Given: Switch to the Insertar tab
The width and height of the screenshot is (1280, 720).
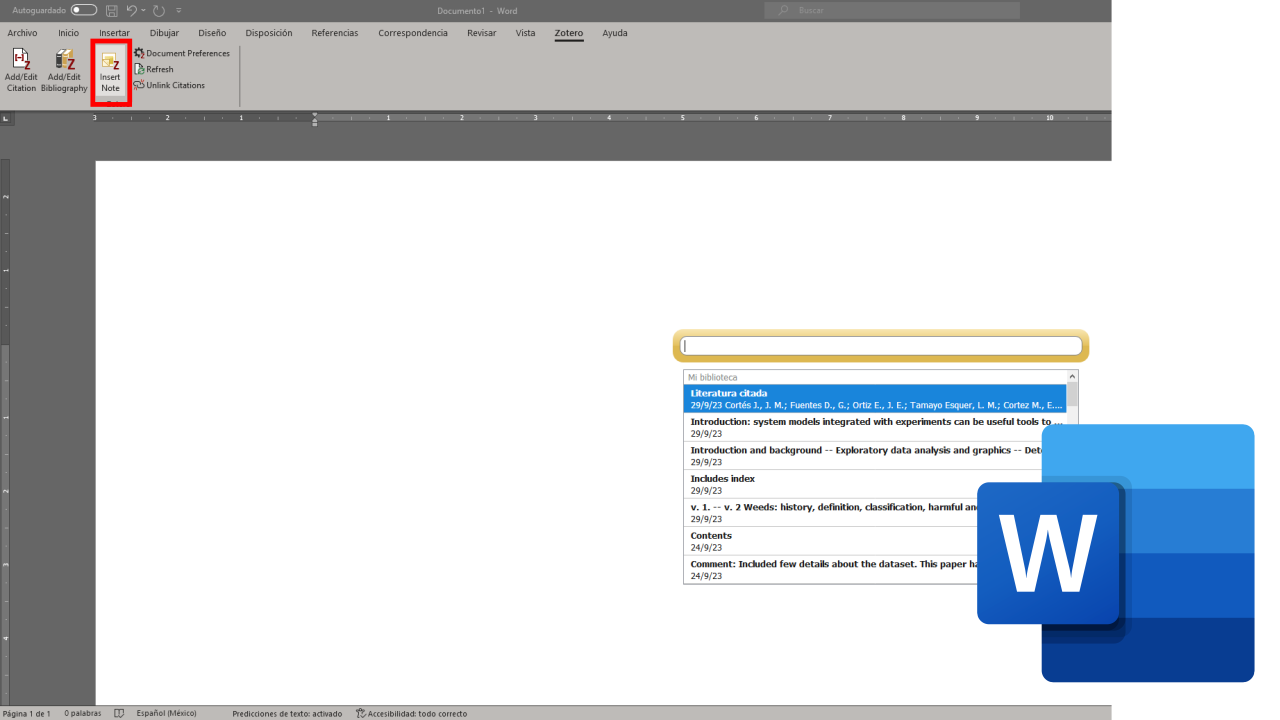Looking at the screenshot, I should point(114,33).
